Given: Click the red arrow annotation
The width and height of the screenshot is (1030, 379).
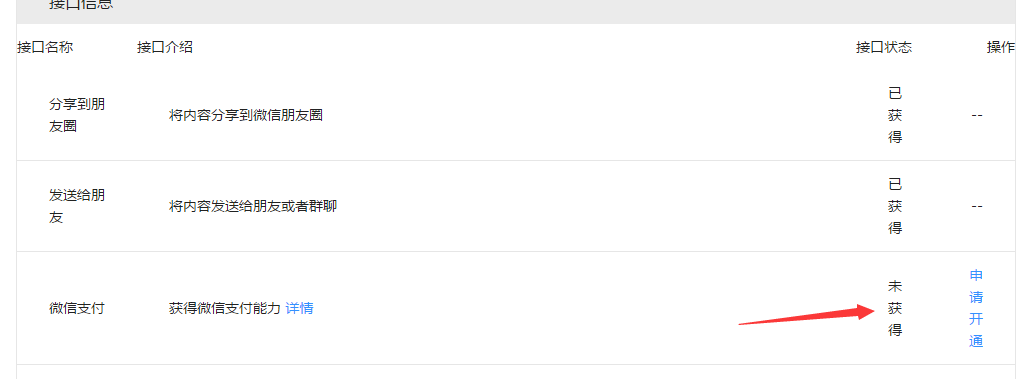Looking at the screenshot, I should [x=807, y=316].
